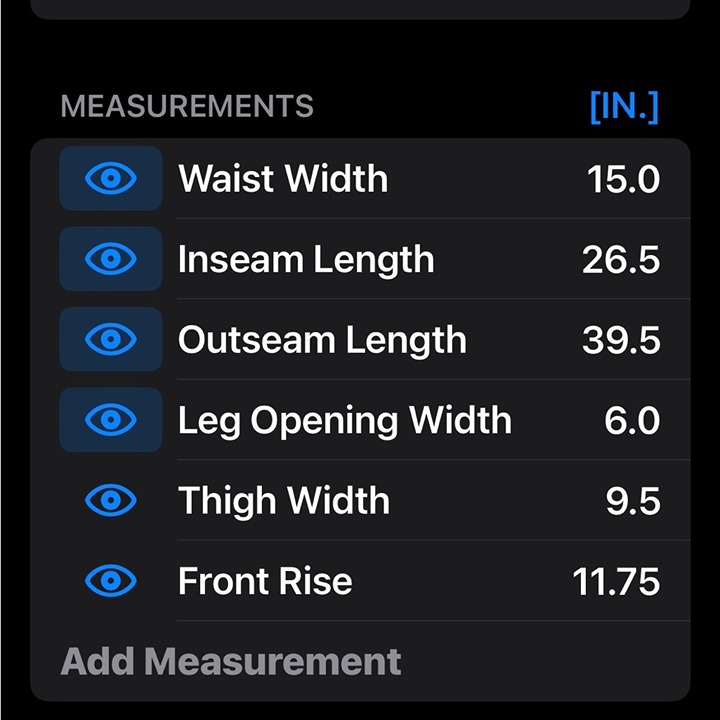Screen dimensions: 720x720
Task: Enable the Front Rise eye icon
Action: [111, 581]
